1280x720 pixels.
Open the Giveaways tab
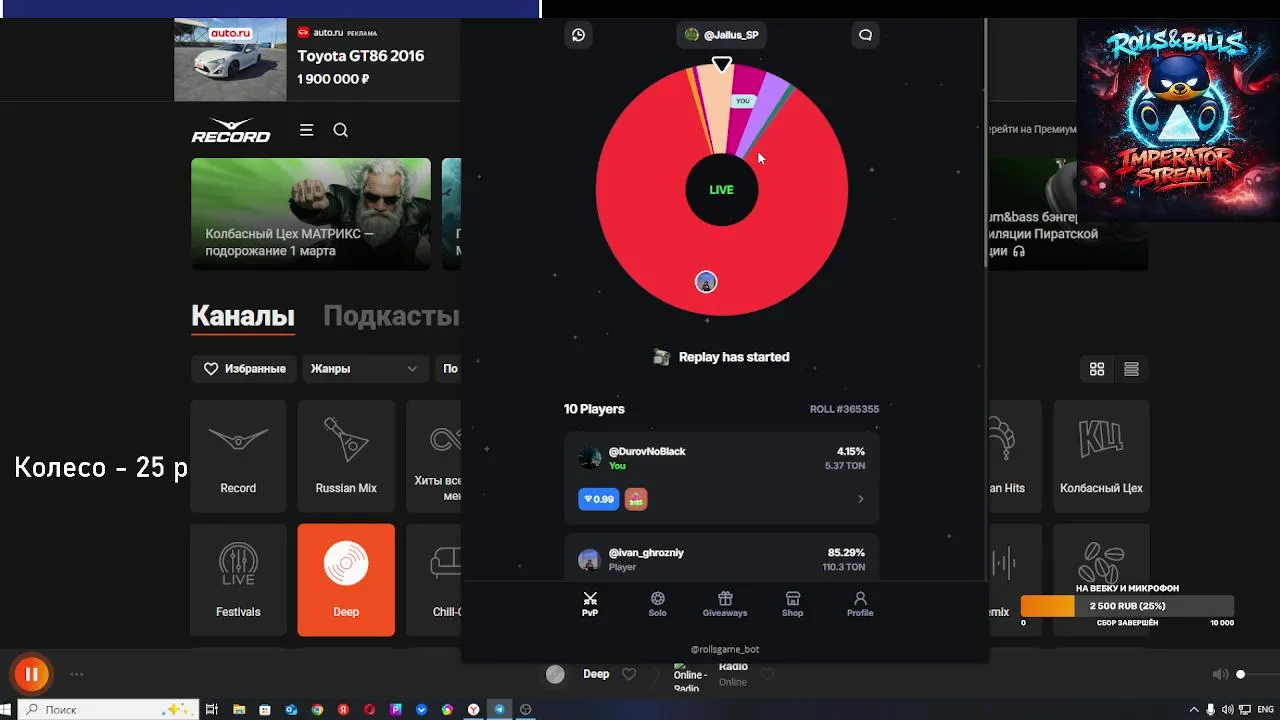point(725,604)
